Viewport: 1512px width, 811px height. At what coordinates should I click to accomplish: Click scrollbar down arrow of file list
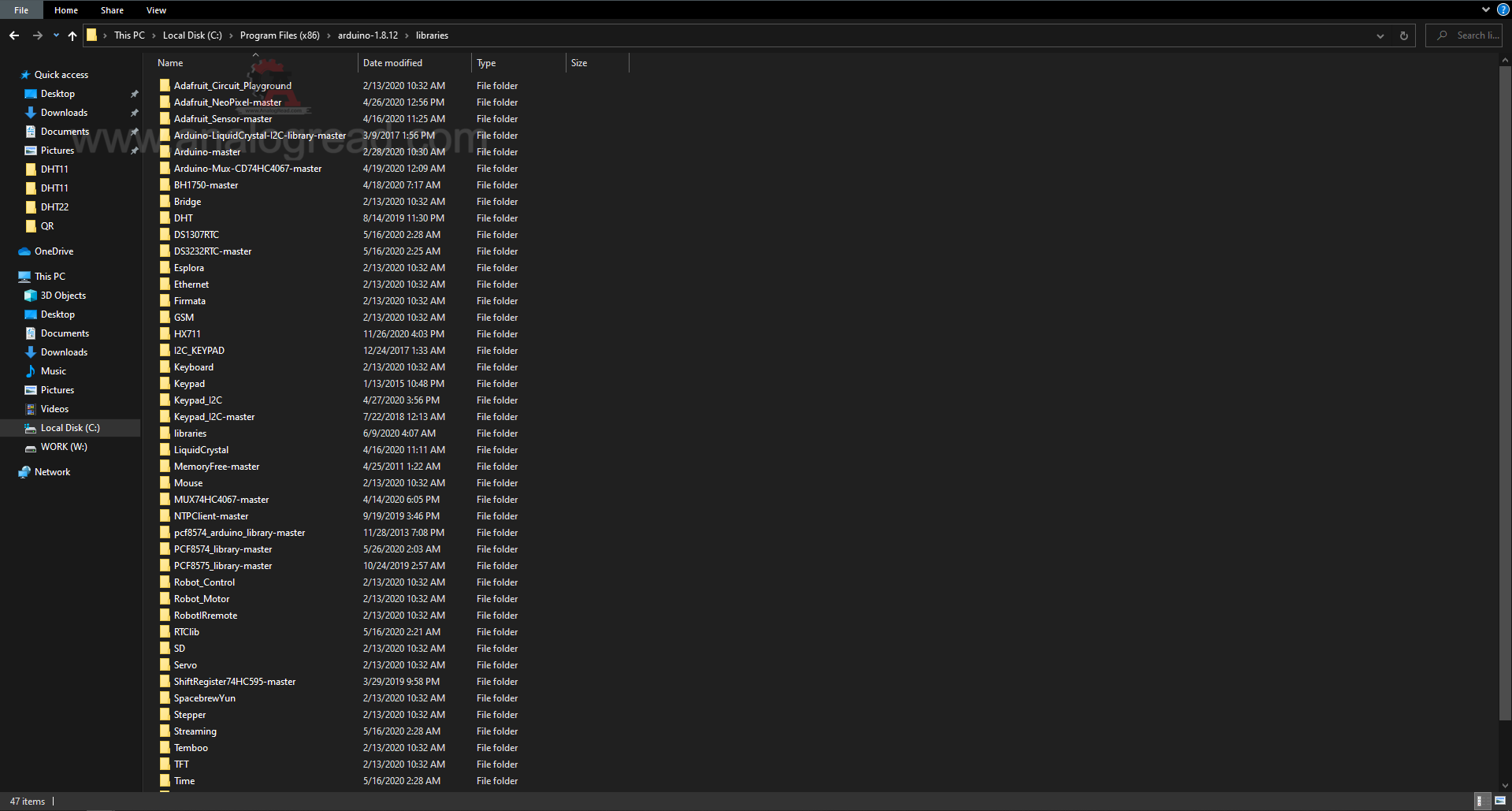(1505, 786)
